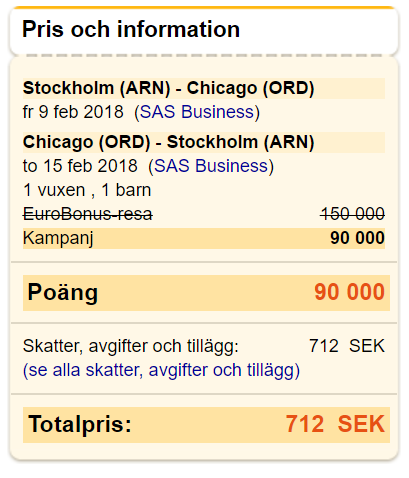Click the to 15 feb 2018 return date
This screenshot has height=478, width=409.
[x=80, y=166]
